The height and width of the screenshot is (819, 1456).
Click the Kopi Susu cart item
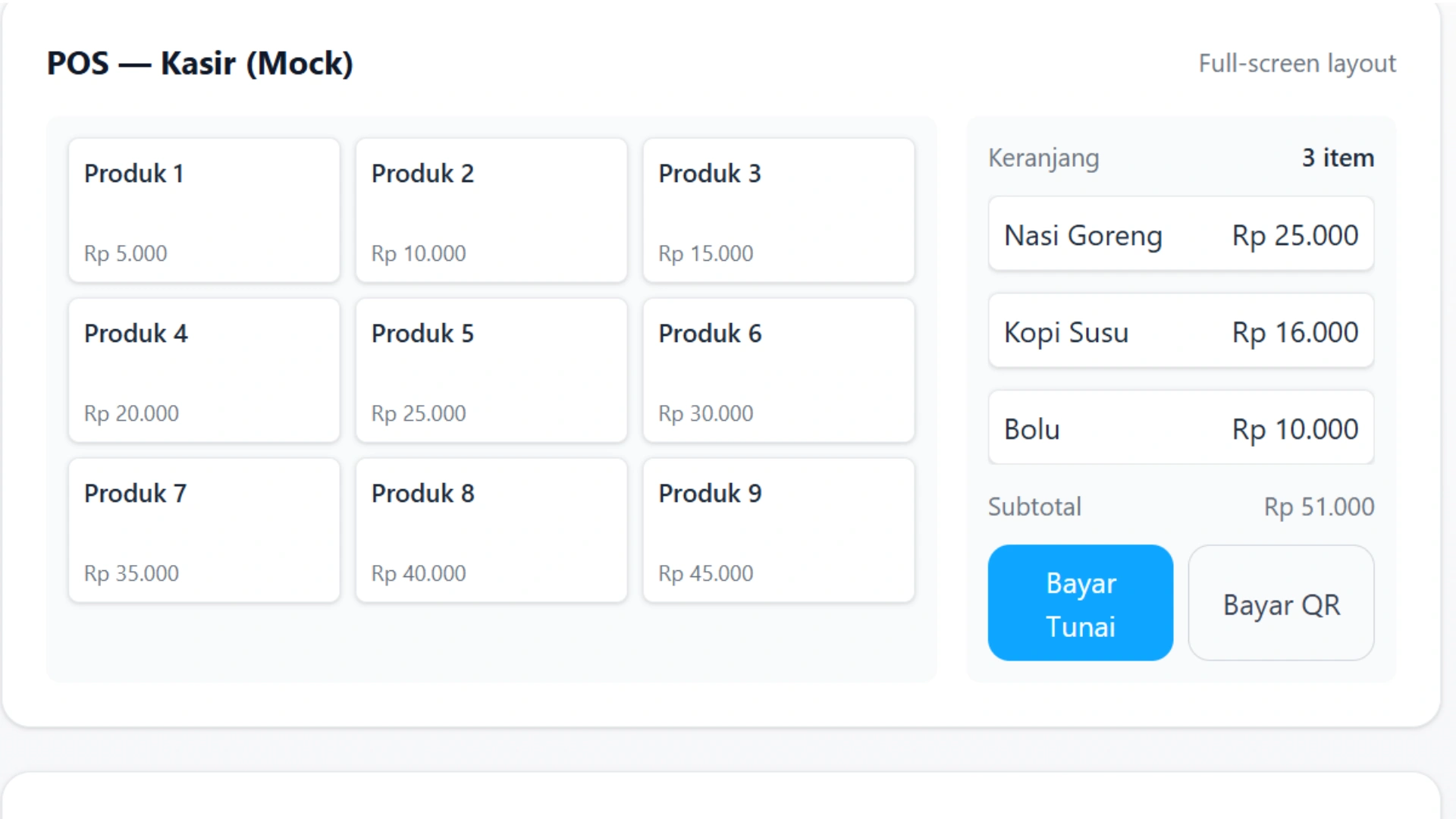(x=1181, y=331)
